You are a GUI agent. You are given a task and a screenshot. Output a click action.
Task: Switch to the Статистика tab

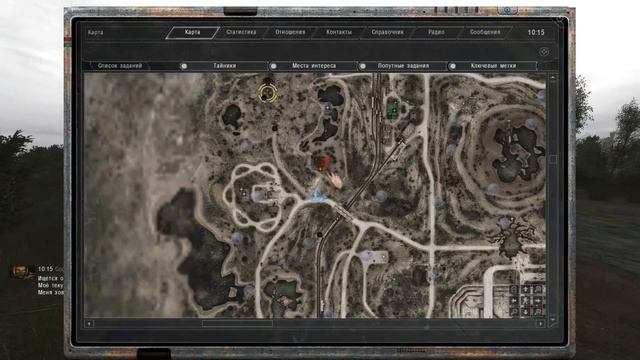(x=241, y=32)
